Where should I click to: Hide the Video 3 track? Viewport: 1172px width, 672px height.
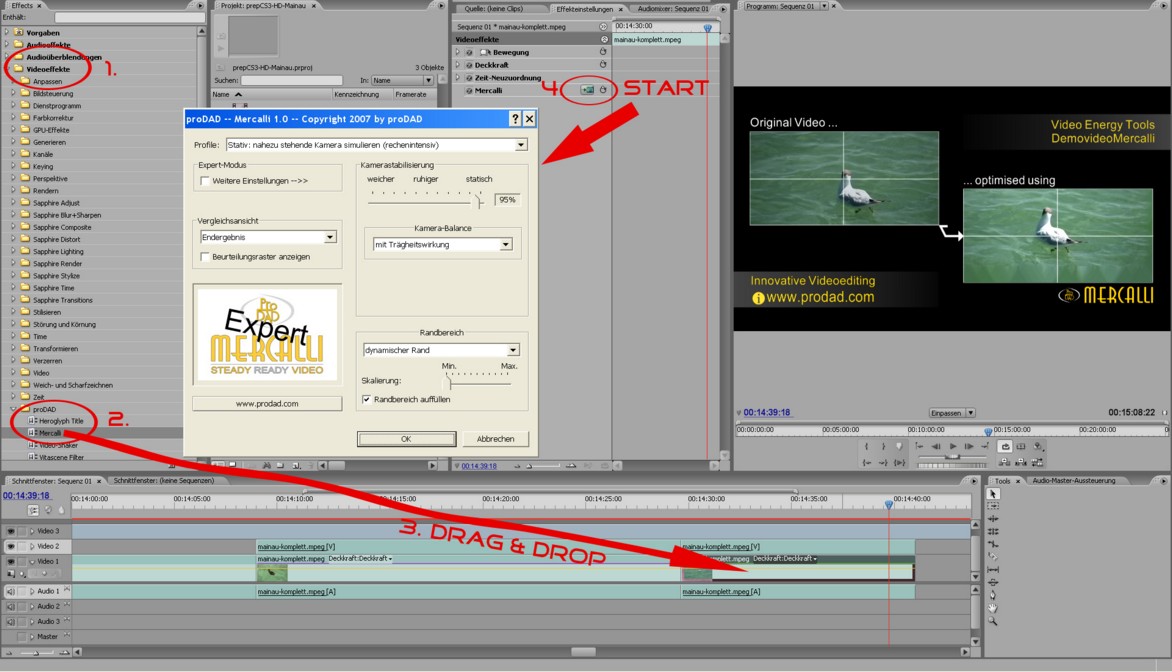(x=10, y=531)
